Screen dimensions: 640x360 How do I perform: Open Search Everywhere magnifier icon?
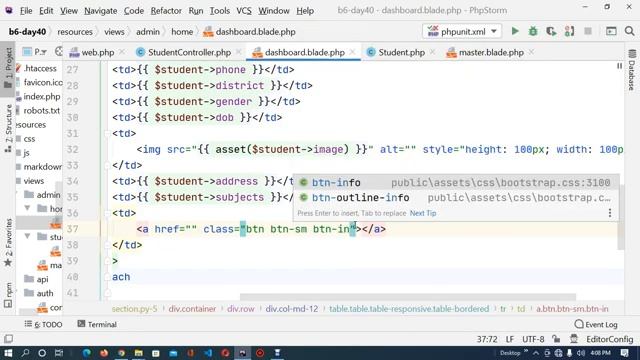click(629, 31)
